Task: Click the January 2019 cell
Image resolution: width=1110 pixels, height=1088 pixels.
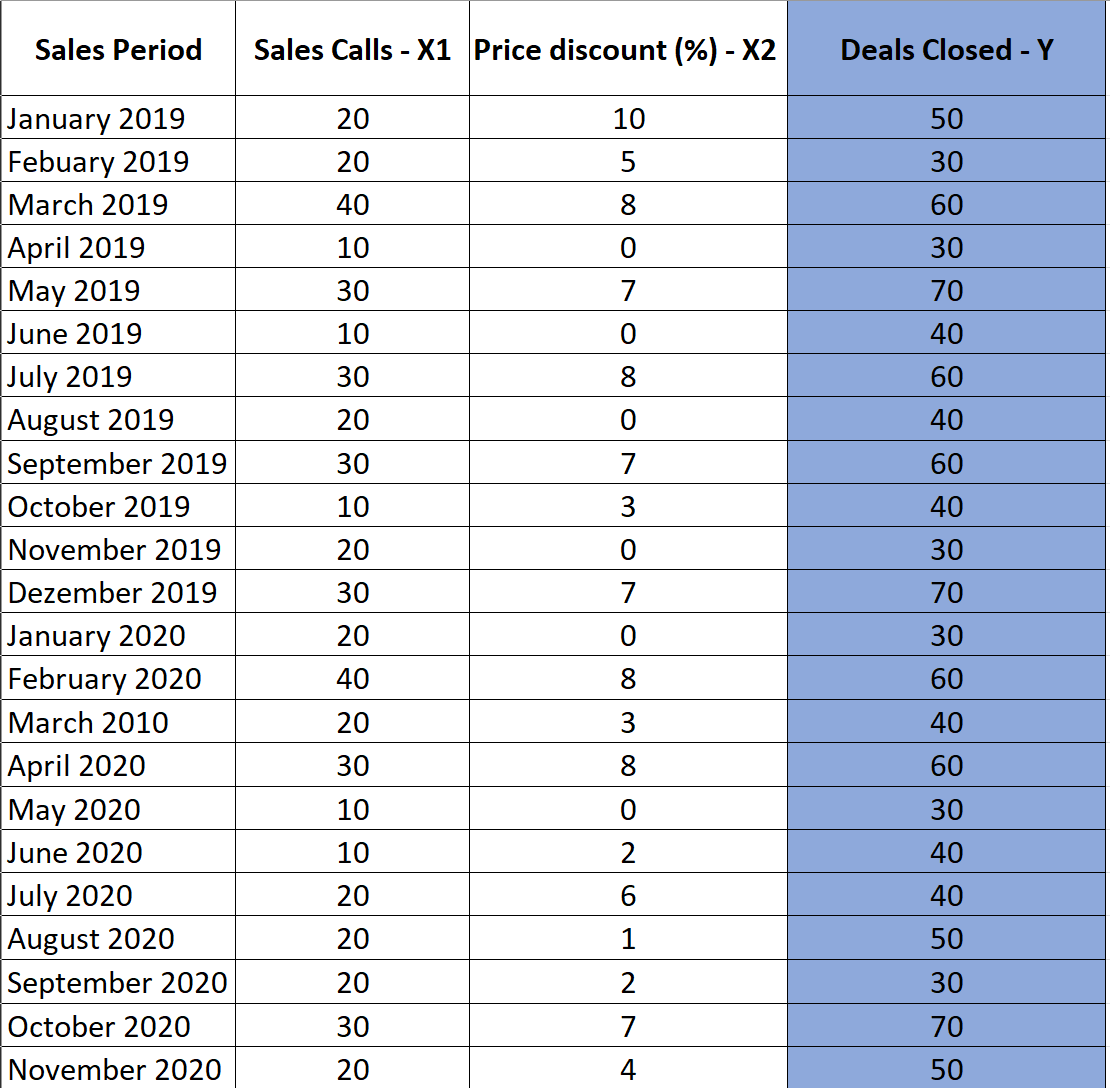Action: (118, 118)
